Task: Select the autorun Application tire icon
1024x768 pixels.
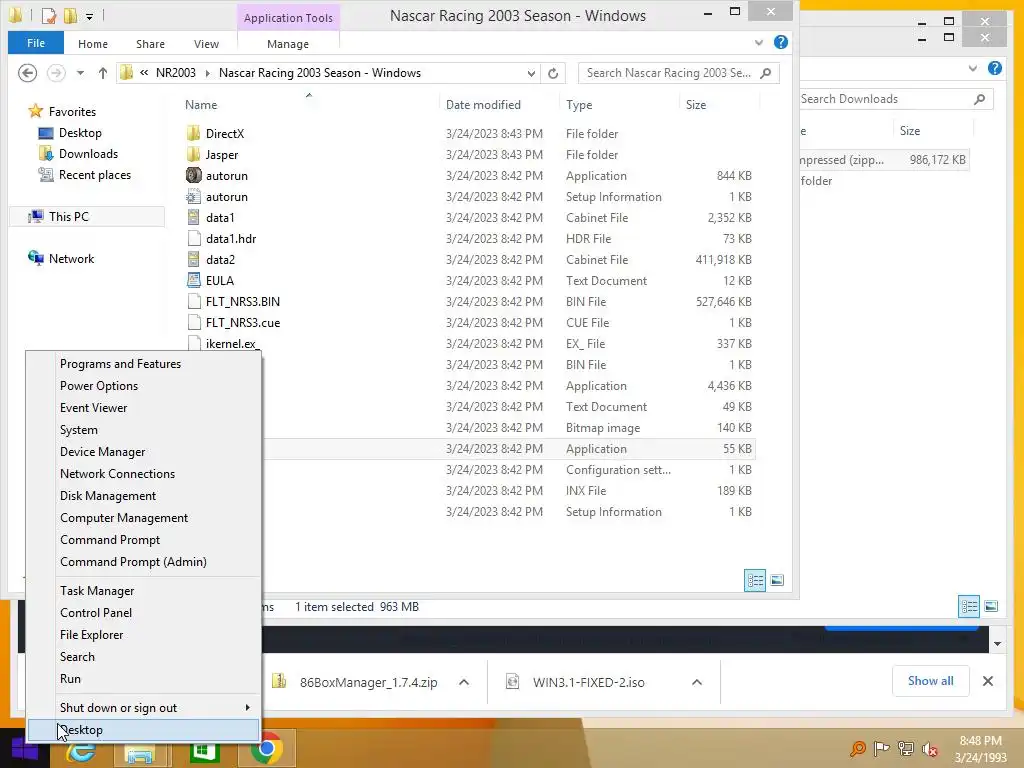Action: point(193,176)
